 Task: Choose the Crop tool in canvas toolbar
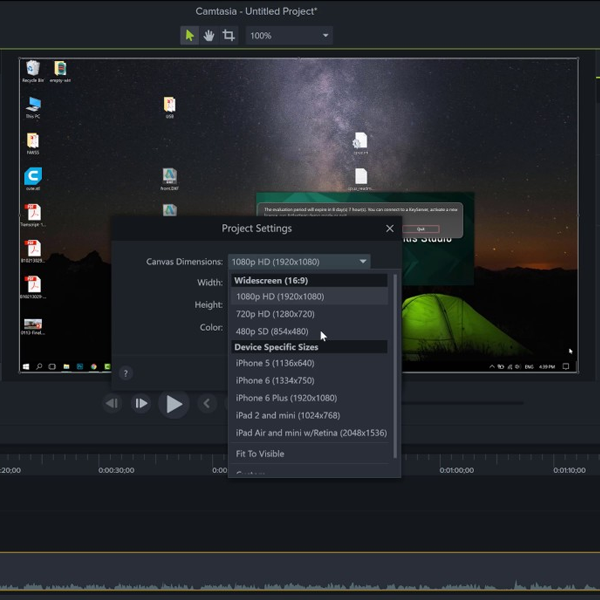point(229,35)
